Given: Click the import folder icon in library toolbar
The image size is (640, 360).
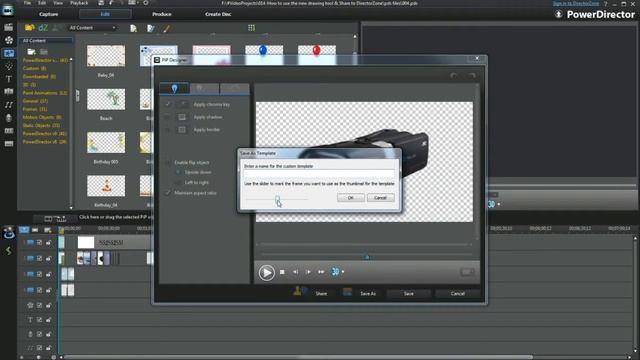Looking at the screenshot, I should point(29,28).
